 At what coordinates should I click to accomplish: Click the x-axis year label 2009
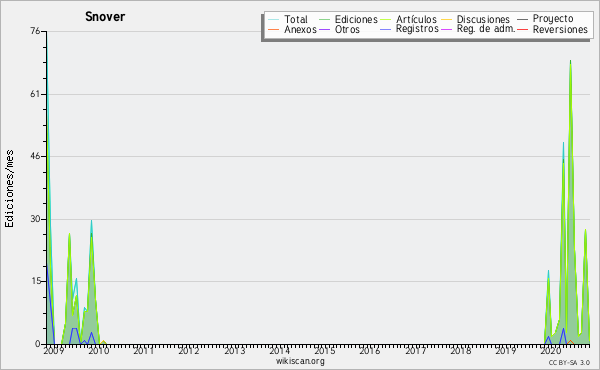[54, 350]
